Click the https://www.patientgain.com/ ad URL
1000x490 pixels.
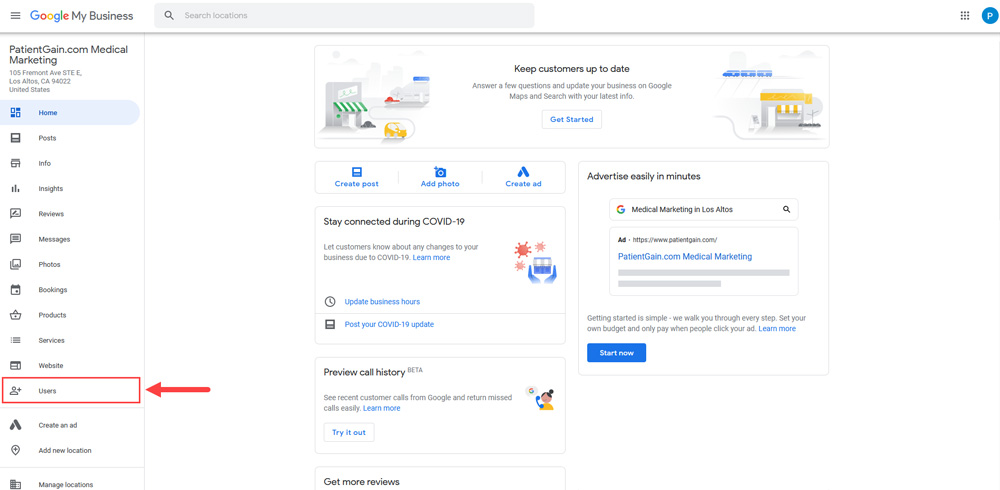click(675, 240)
